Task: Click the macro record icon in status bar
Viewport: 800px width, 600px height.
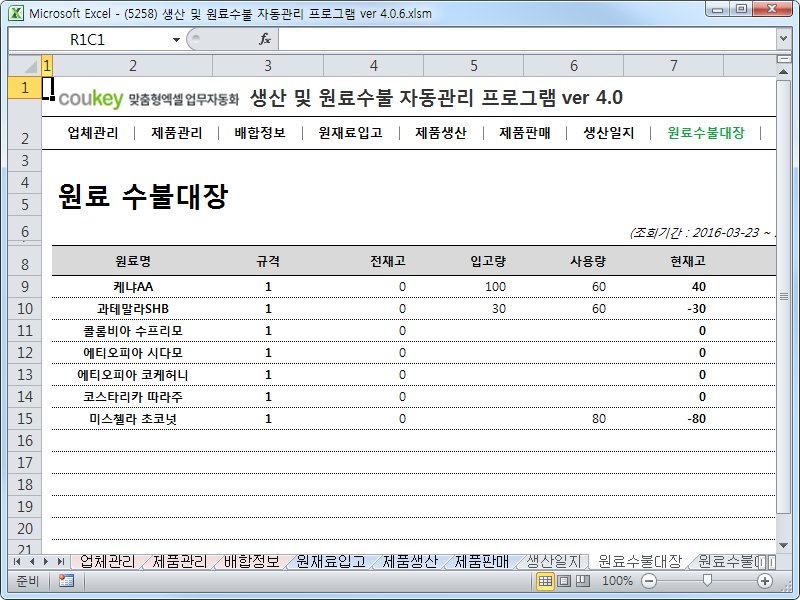Action: (x=66, y=581)
